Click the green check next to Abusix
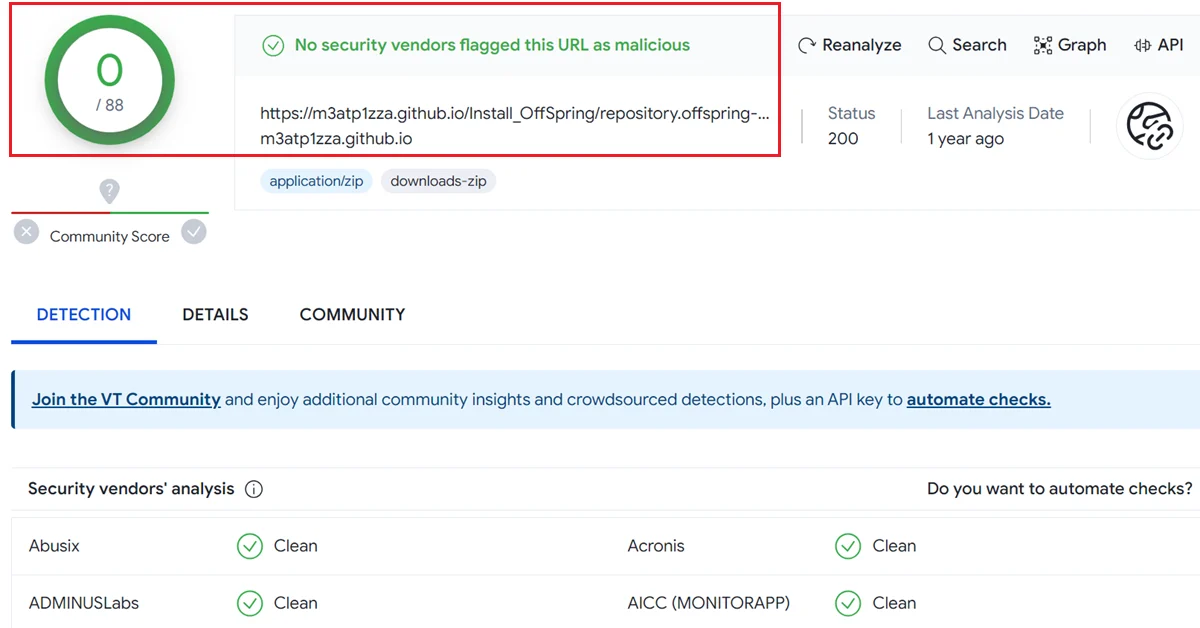The width and height of the screenshot is (1200, 628). (249, 546)
